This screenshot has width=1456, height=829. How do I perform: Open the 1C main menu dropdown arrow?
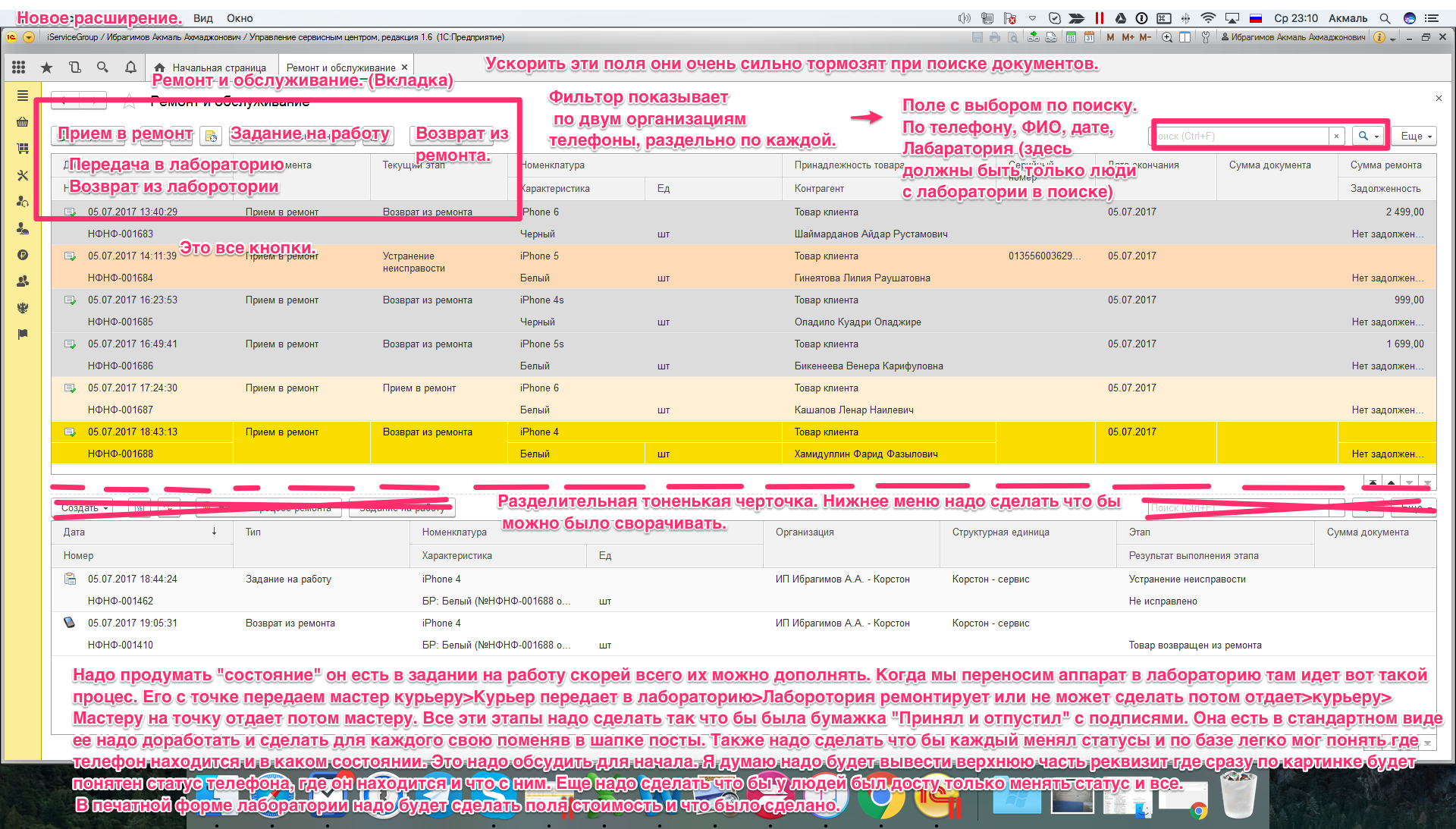tap(29, 37)
